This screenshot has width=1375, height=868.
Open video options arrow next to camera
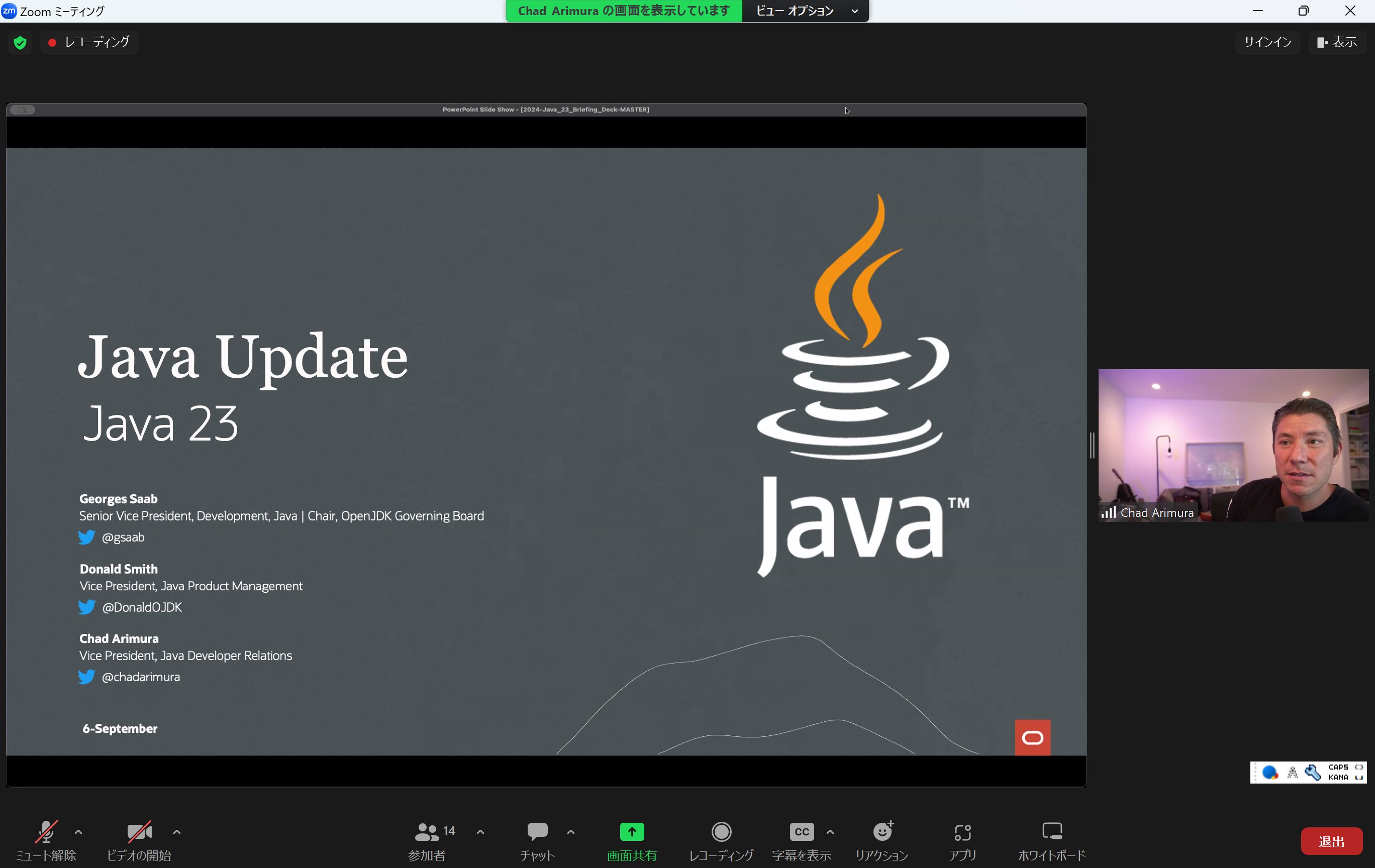coord(177,832)
